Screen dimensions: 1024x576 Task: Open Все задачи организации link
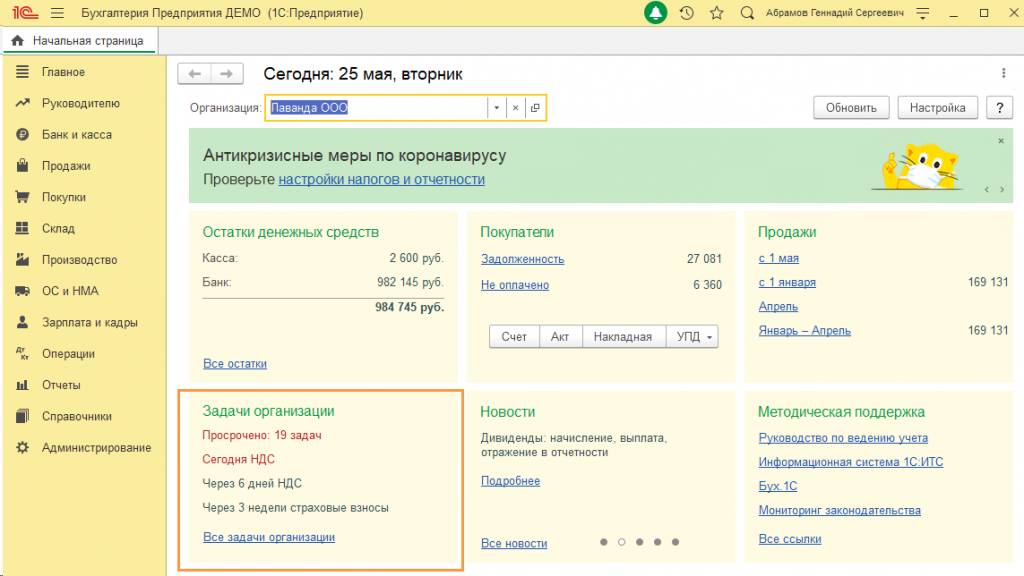[x=269, y=537]
